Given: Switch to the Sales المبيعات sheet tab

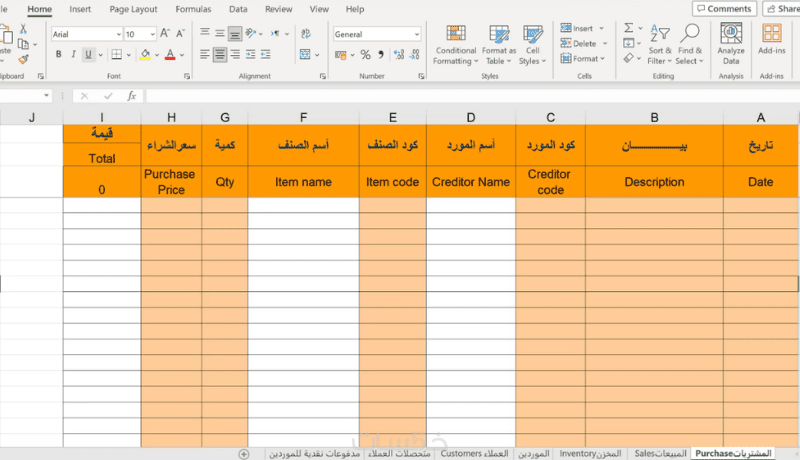Looking at the screenshot, I should tap(660, 453).
